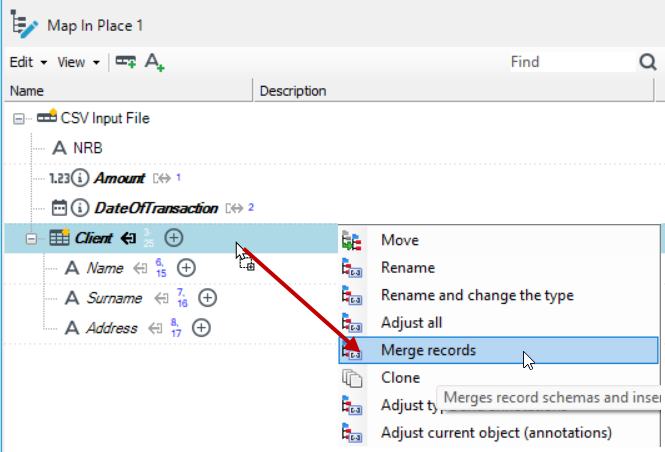Image resolution: width=665 pixels, height=452 pixels.
Task: Click the Map In Place 1 title icon
Action: [24, 24]
